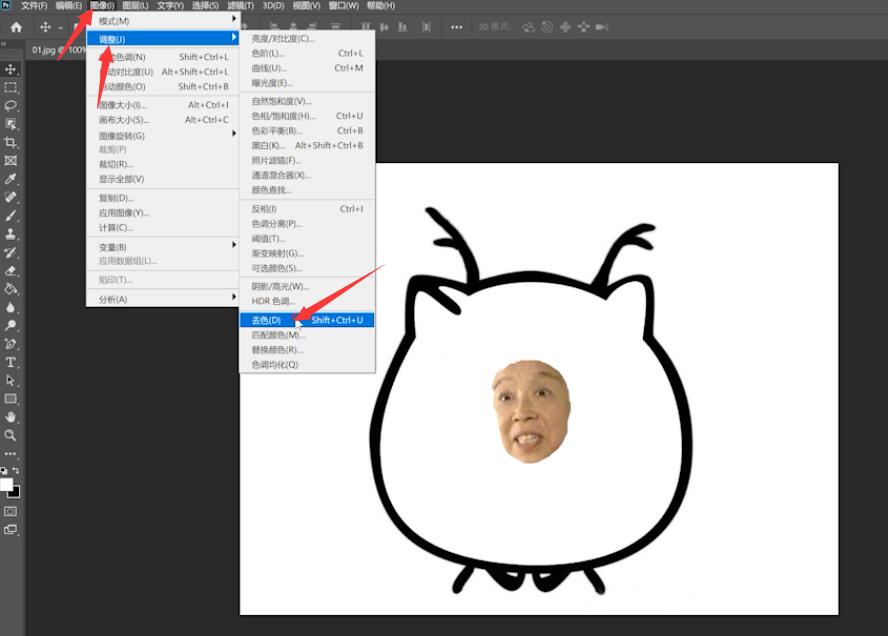Choose 反相(I) invert menu item
This screenshot has width=888, height=636.
tap(307, 209)
